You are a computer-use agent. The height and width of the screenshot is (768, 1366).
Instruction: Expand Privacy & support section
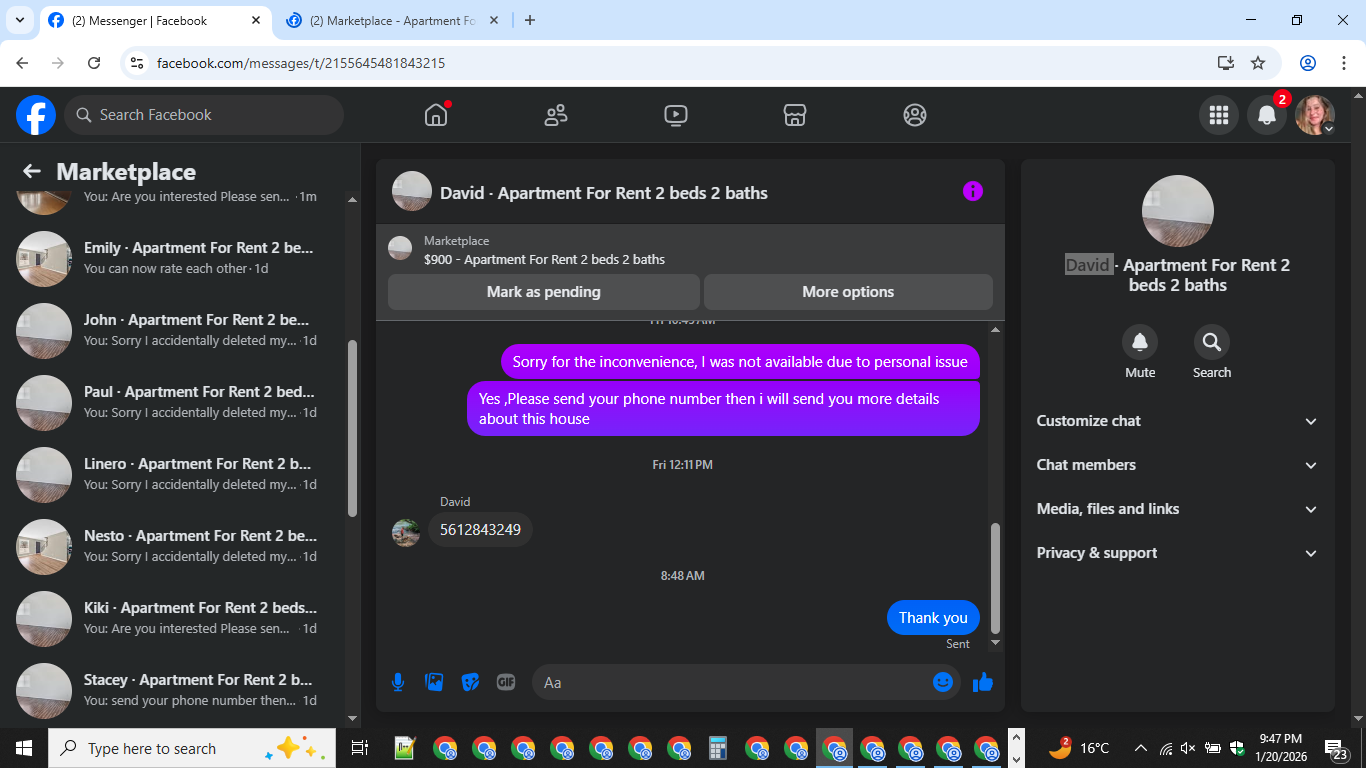[x=1178, y=553]
